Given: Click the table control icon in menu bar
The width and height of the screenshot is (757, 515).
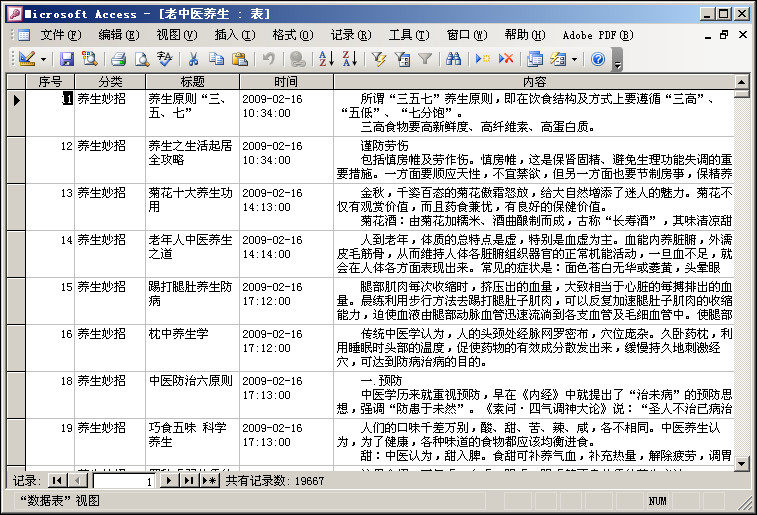Looking at the screenshot, I should pyautogui.click(x=24, y=35).
